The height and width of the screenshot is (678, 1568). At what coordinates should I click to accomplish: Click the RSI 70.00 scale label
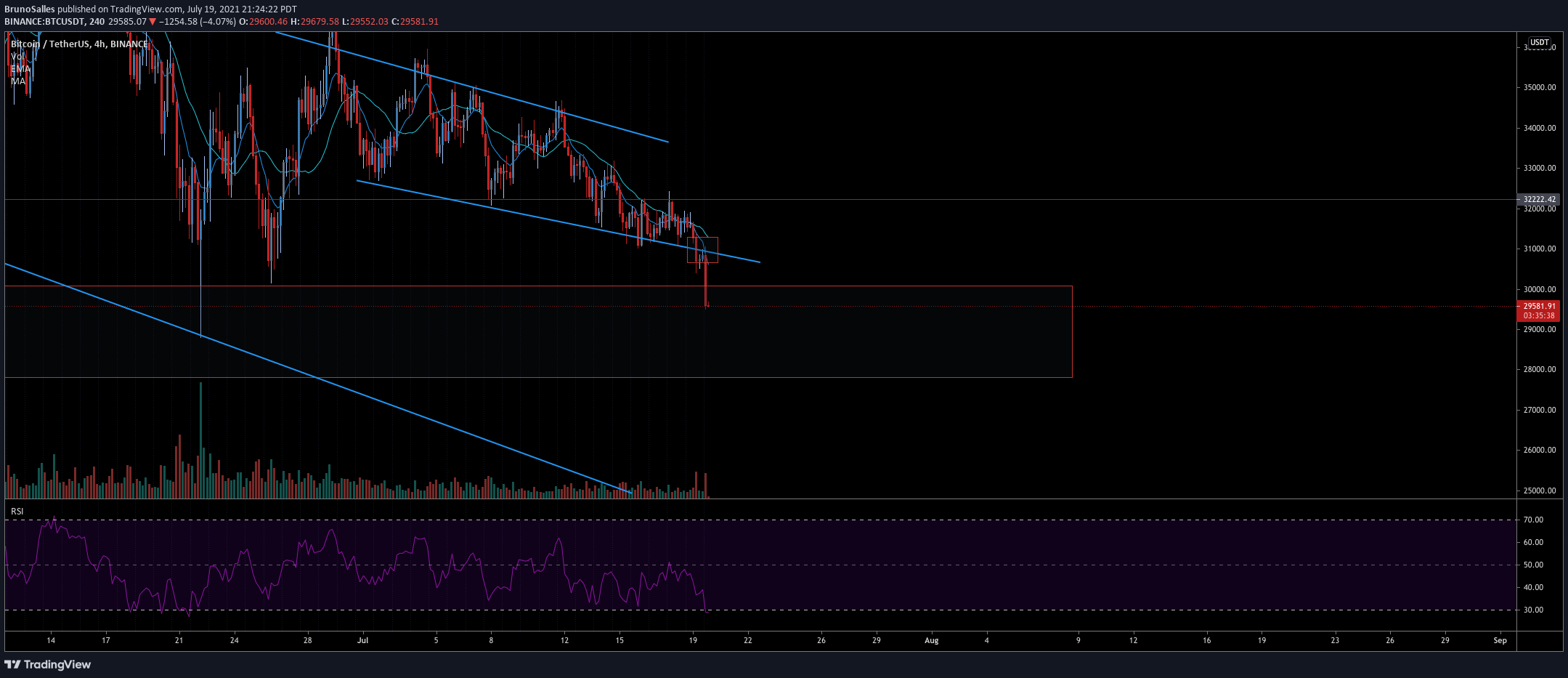coord(1533,520)
